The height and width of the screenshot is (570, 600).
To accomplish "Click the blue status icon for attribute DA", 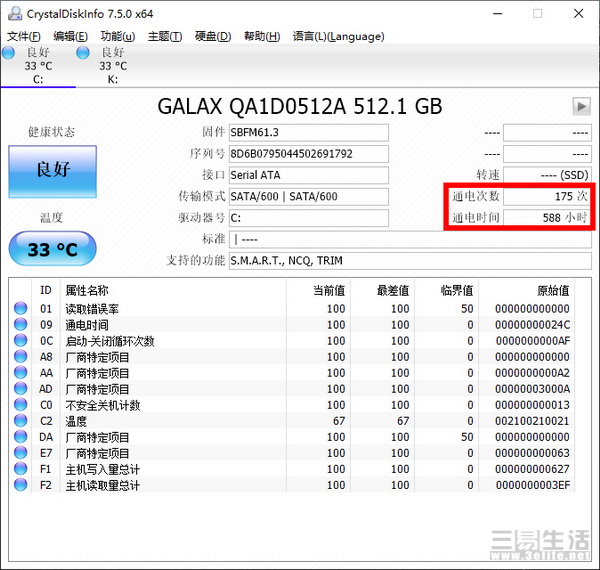I will click(21, 436).
